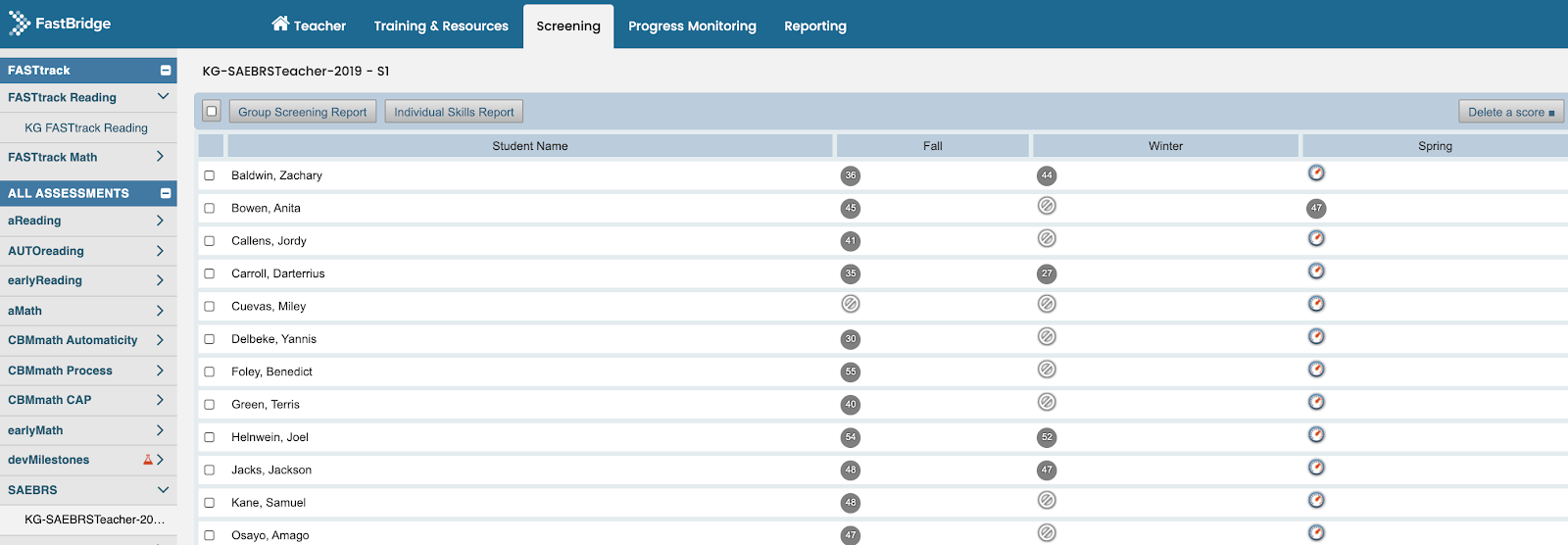The image size is (1568, 545).
Task: Click the Student Name column header
Action: coord(530,146)
